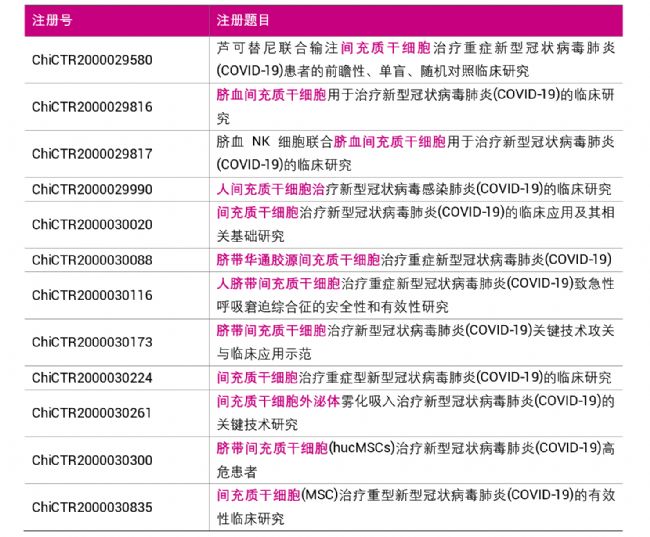This screenshot has height=537, width=650.
Task: Select registration number ChiCTR2000030835
Action: pyautogui.click(x=92, y=507)
